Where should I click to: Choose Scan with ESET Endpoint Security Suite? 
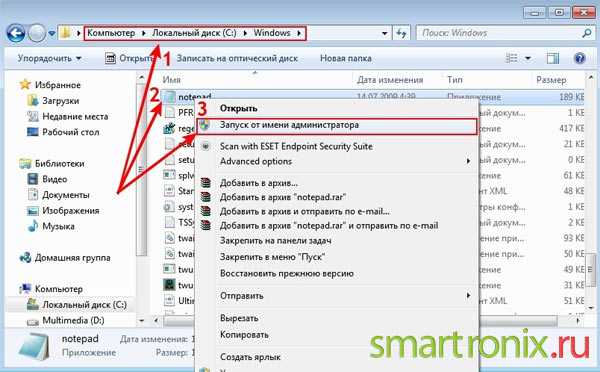pyautogui.click(x=337, y=146)
